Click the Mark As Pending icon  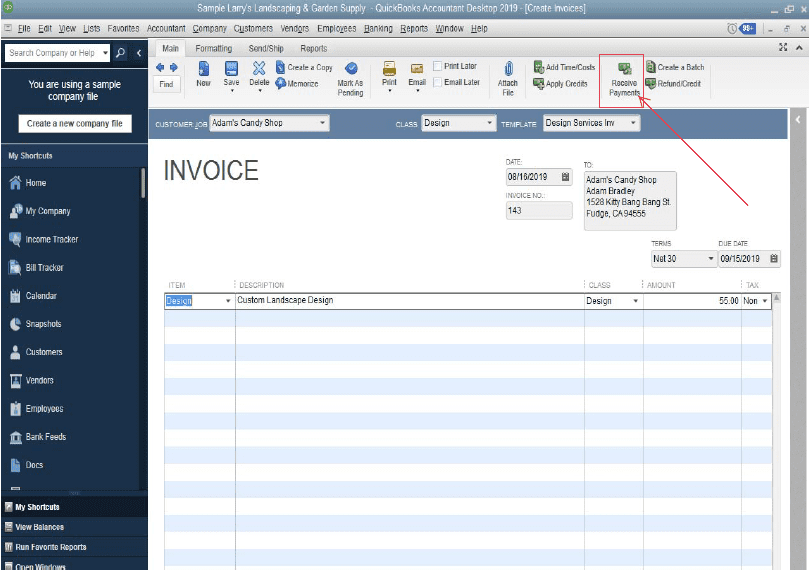tap(351, 69)
